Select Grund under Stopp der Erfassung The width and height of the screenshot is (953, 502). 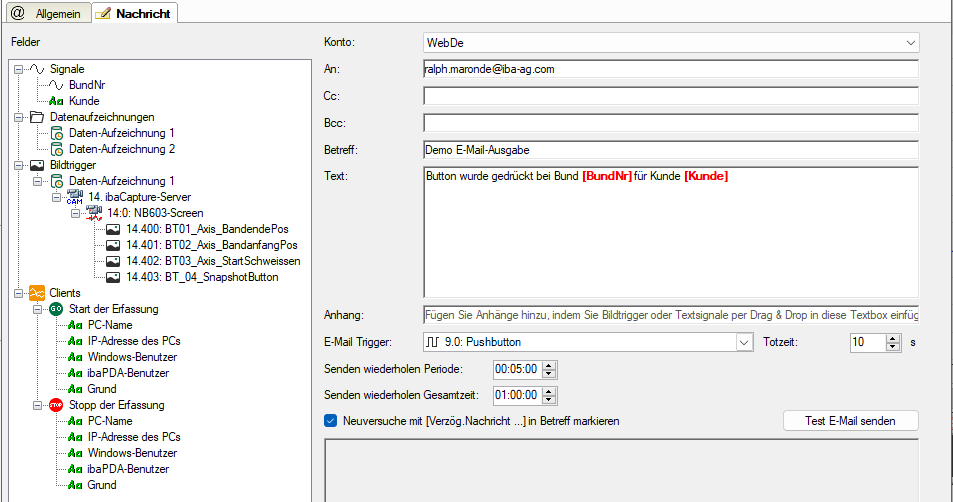(102, 485)
